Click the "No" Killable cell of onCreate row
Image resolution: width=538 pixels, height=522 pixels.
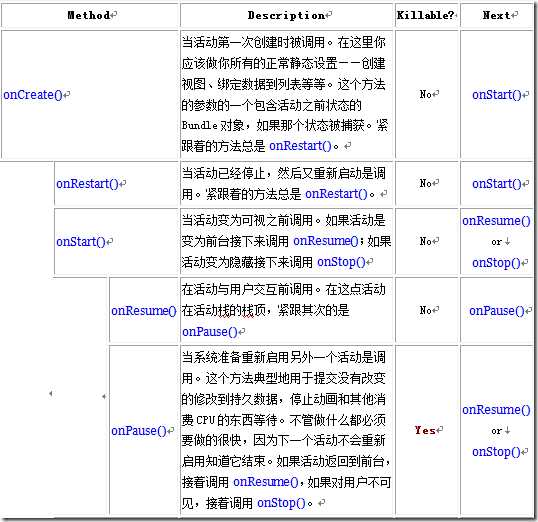(425, 94)
